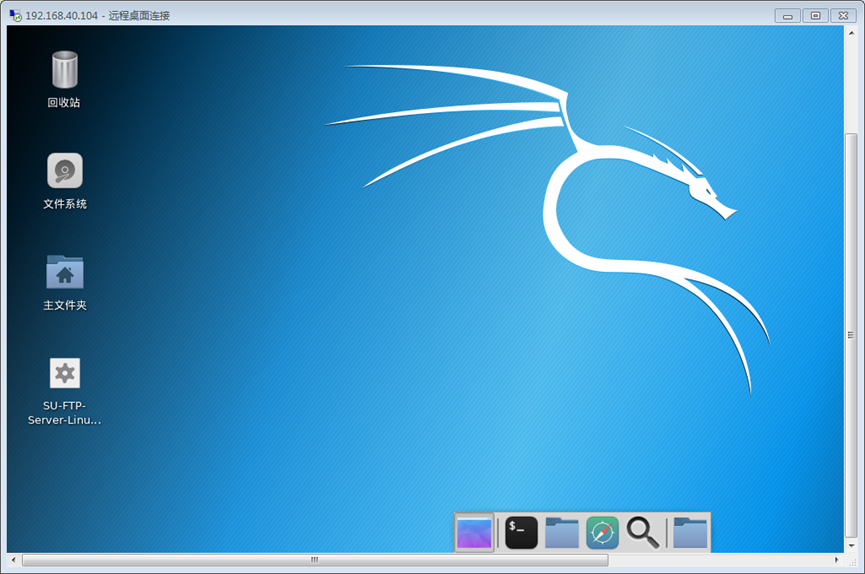This screenshot has height=574, width=865.
Task: Click the SU-FTP-Server-Linu... label text
Action: point(65,413)
